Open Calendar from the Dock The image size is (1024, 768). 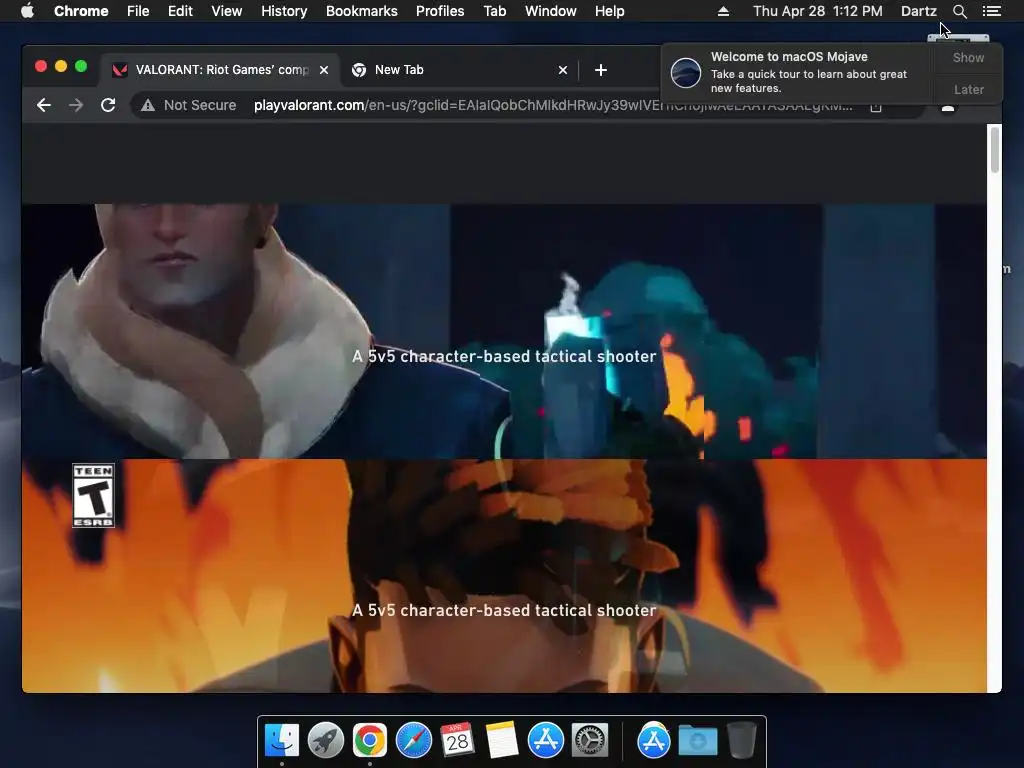tap(457, 740)
